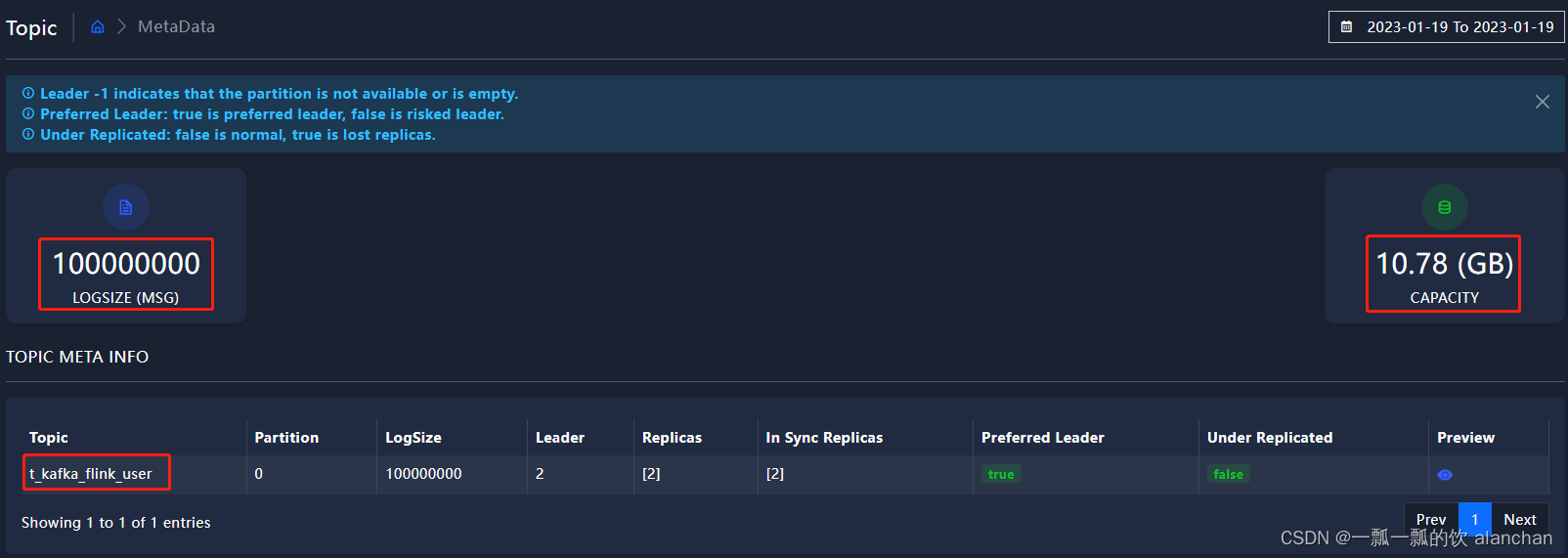Click the Under Replicated column header
The image size is (1568, 558).
[1270, 438]
